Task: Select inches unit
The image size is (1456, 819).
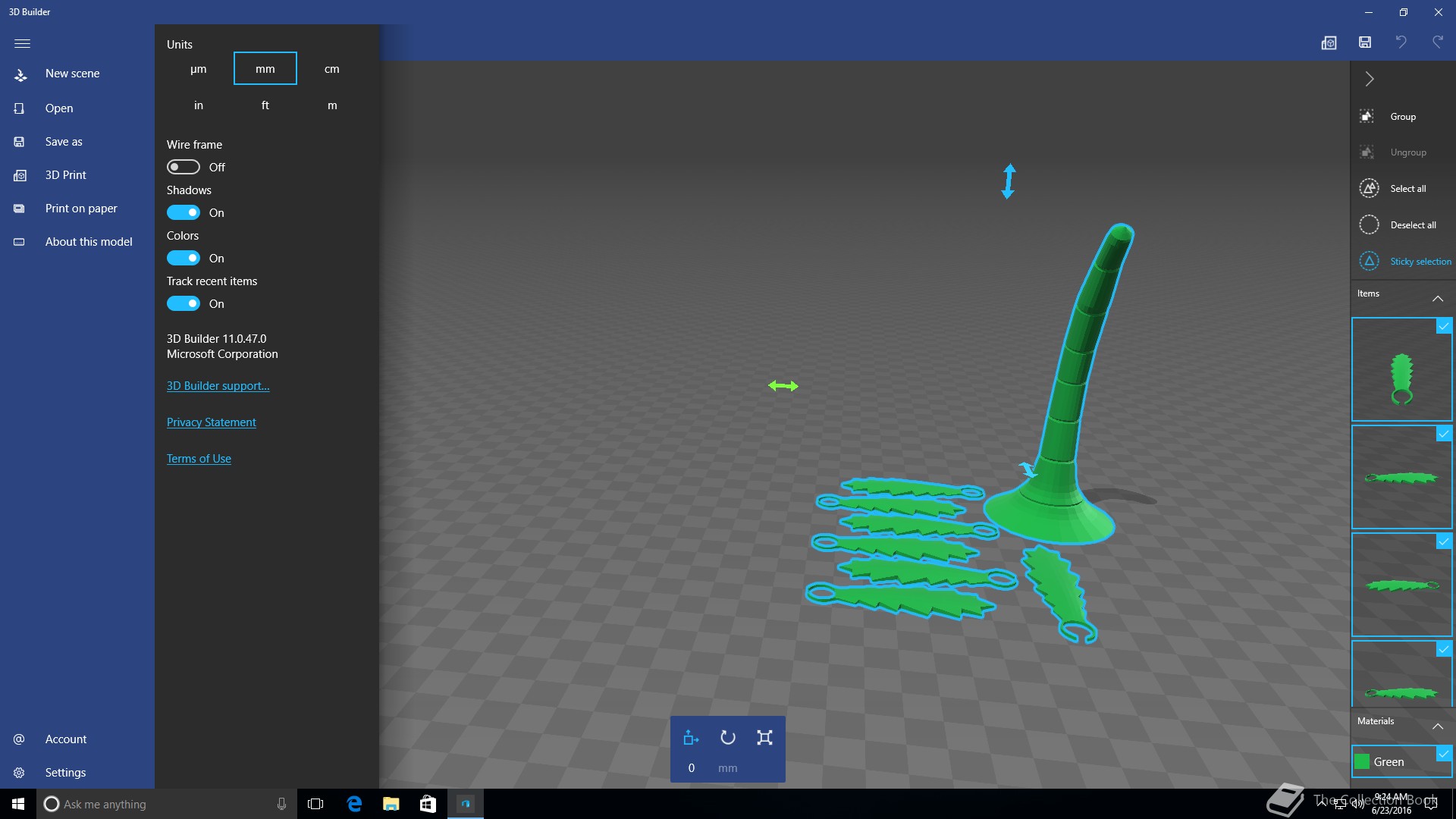Action: tap(199, 105)
